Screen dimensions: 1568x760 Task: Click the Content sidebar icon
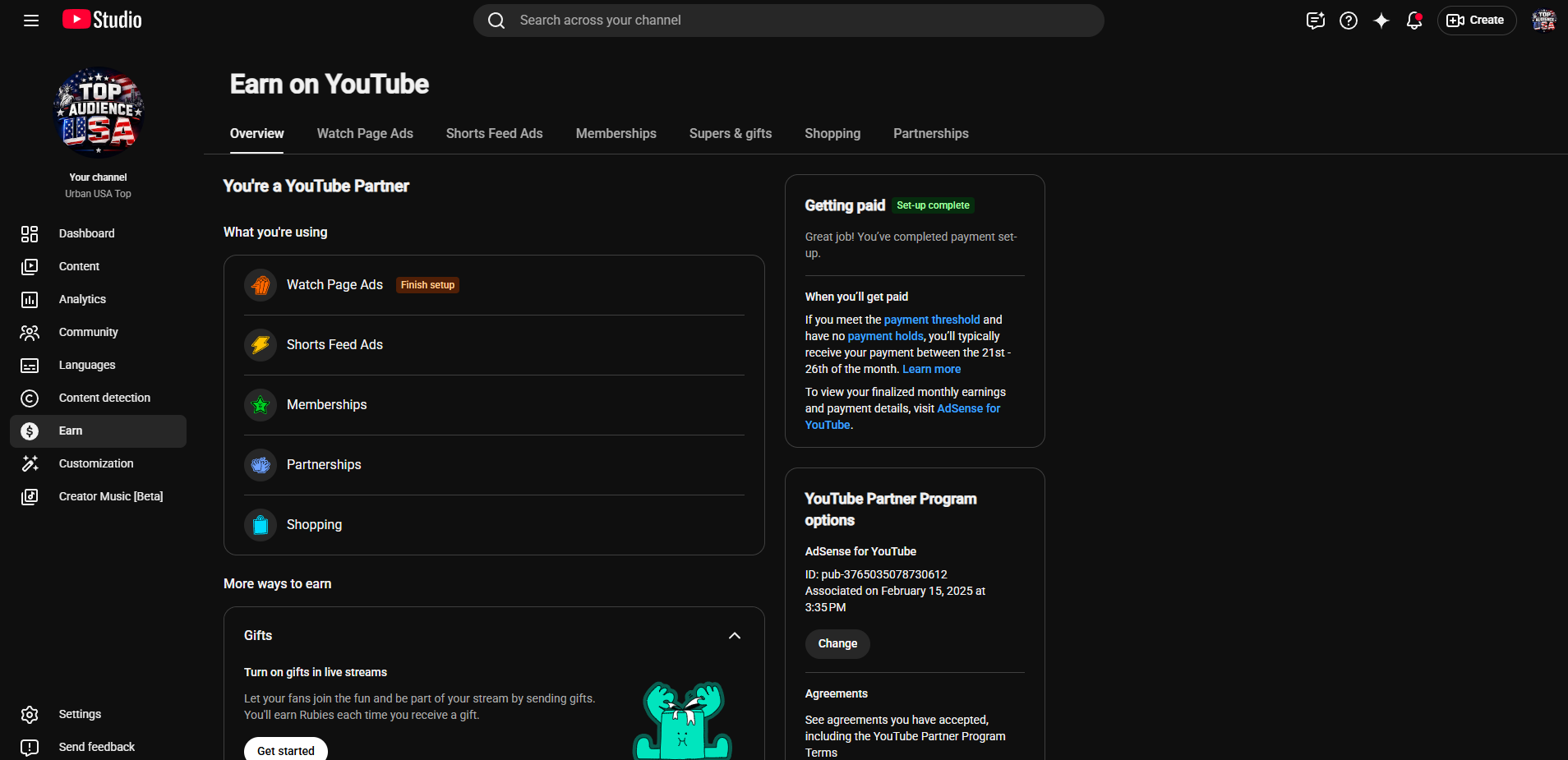point(30,267)
